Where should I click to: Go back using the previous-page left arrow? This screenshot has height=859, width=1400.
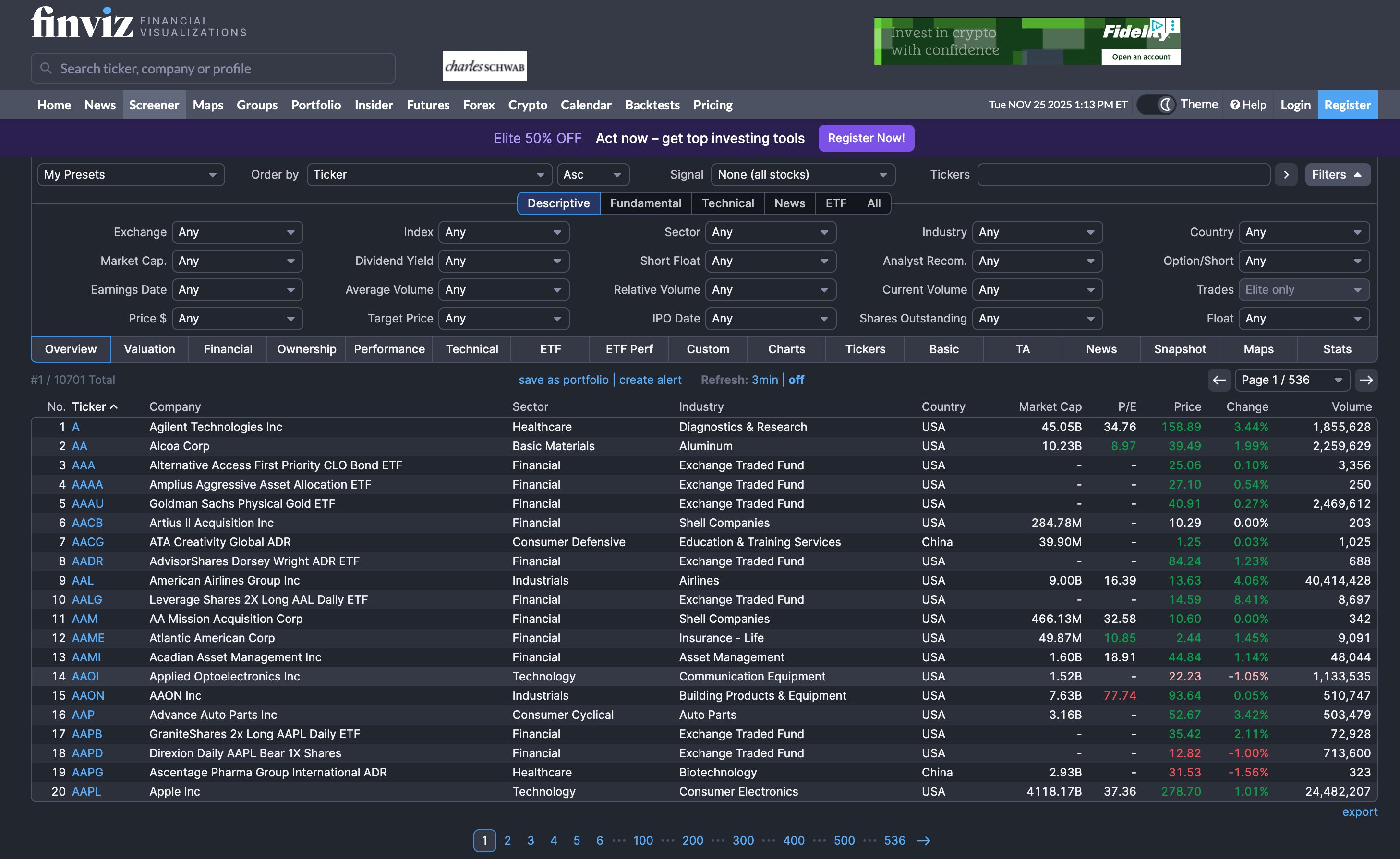1219,380
